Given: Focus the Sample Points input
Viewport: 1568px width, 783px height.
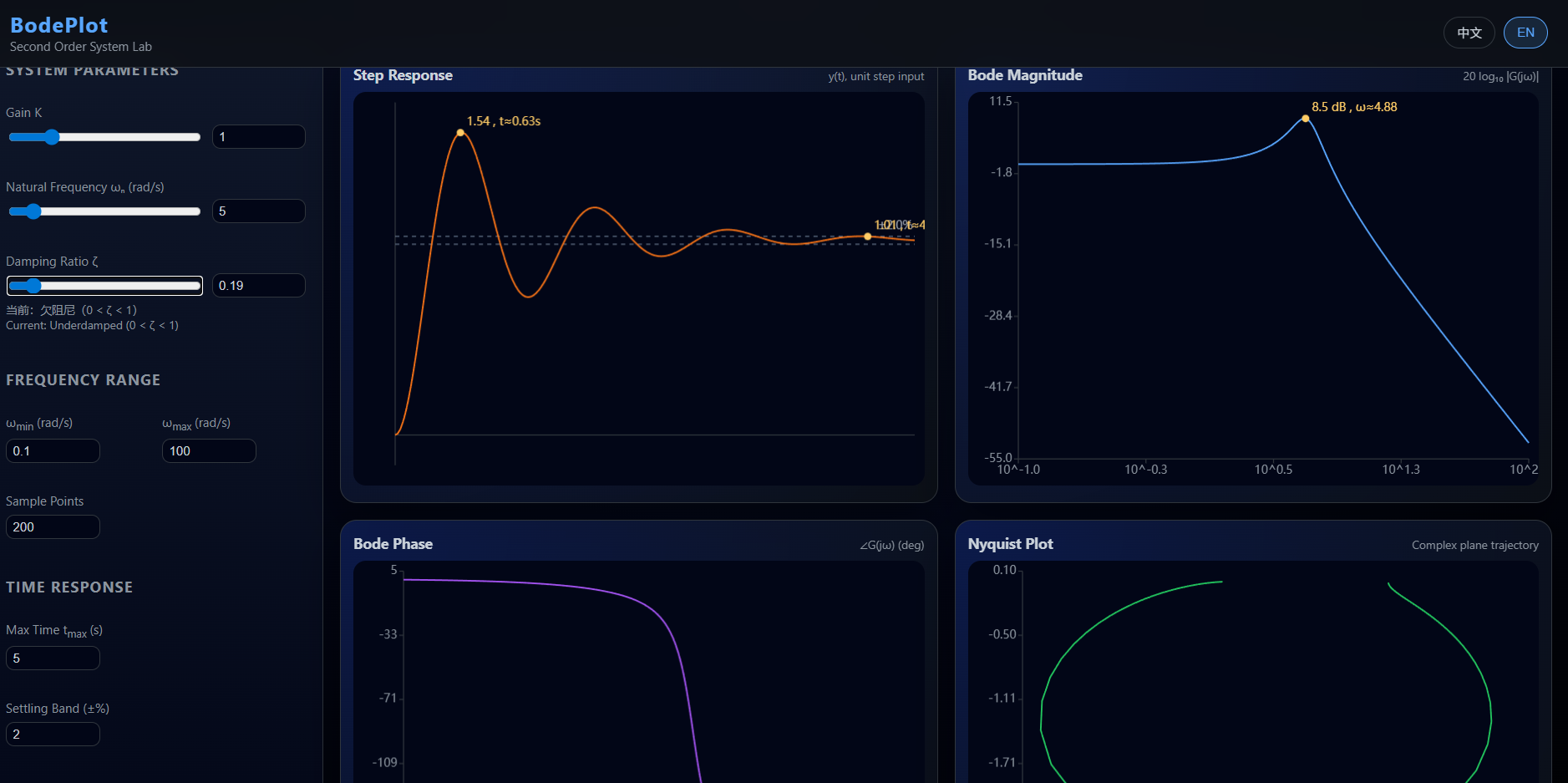Looking at the screenshot, I should pos(53,526).
